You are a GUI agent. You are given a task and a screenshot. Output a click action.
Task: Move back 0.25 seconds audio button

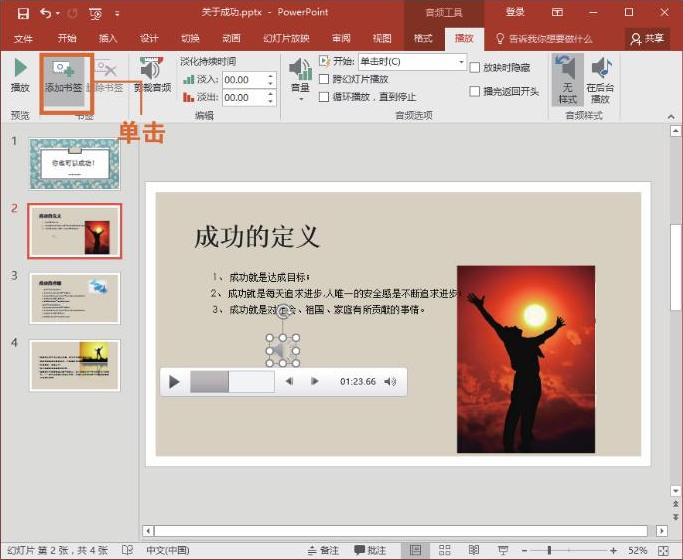click(x=289, y=381)
